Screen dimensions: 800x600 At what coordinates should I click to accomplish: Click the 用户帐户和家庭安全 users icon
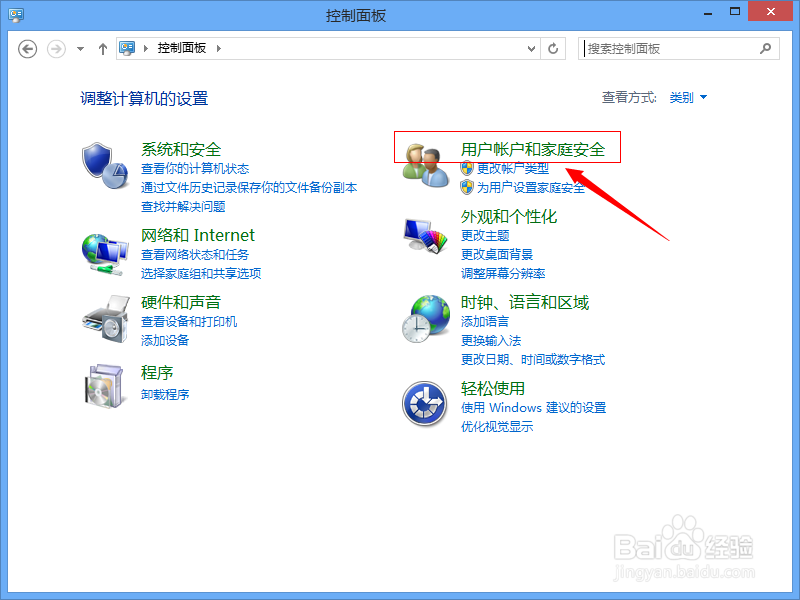424,166
